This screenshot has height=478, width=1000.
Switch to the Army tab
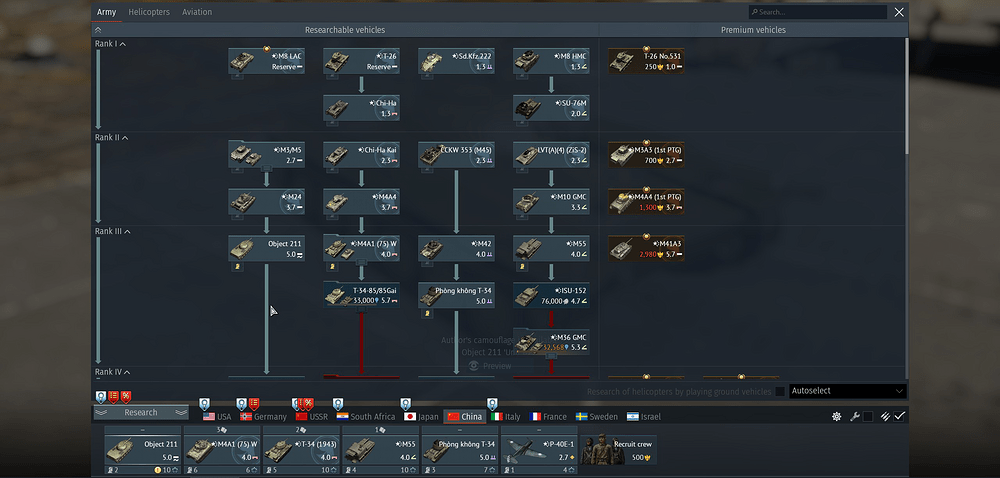click(x=107, y=12)
